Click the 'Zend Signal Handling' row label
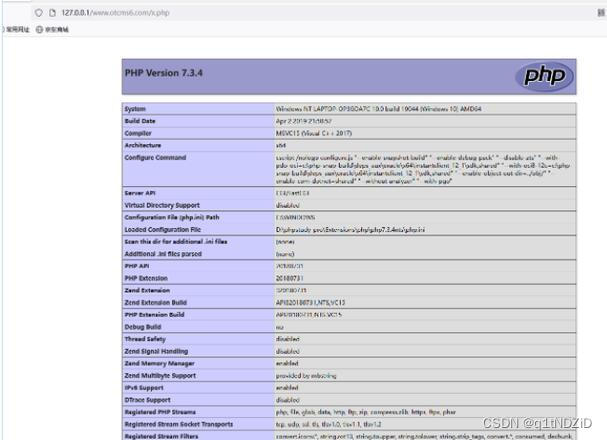This screenshot has height=440, width=607. click(x=156, y=351)
